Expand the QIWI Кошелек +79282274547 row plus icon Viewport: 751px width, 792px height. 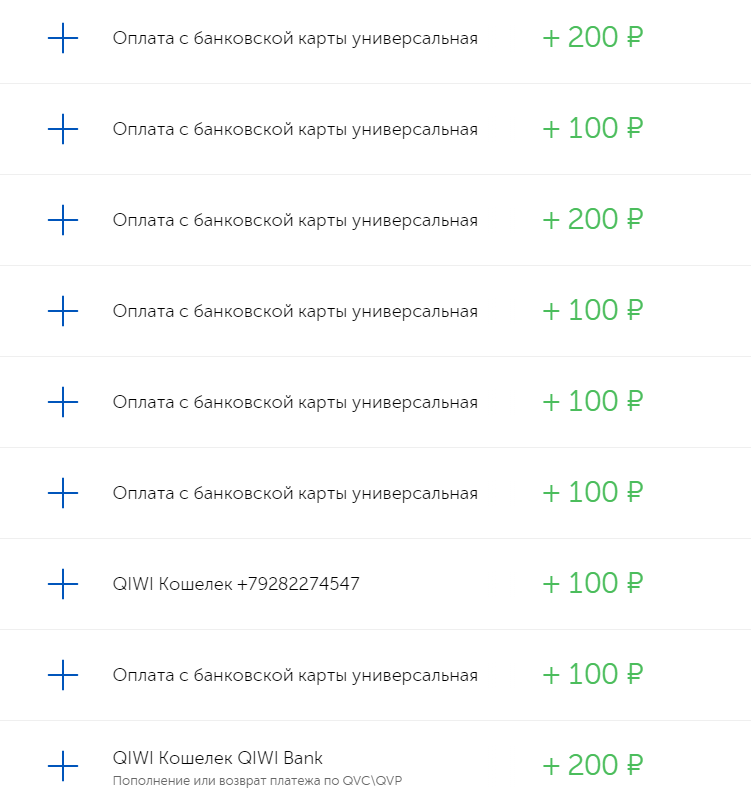pyautogui.click(x=63, y=584)
